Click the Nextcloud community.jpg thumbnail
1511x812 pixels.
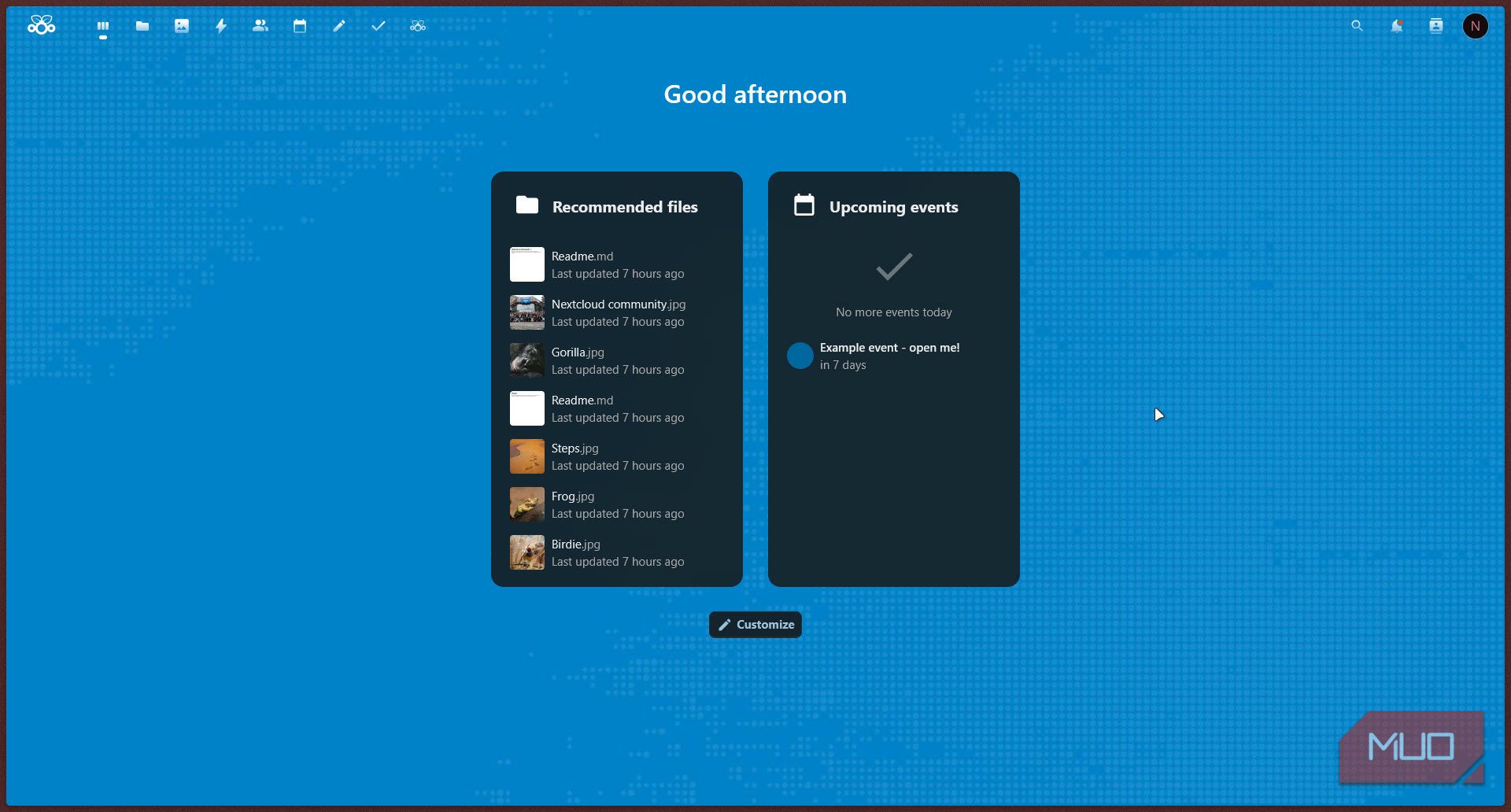(527, 312)
